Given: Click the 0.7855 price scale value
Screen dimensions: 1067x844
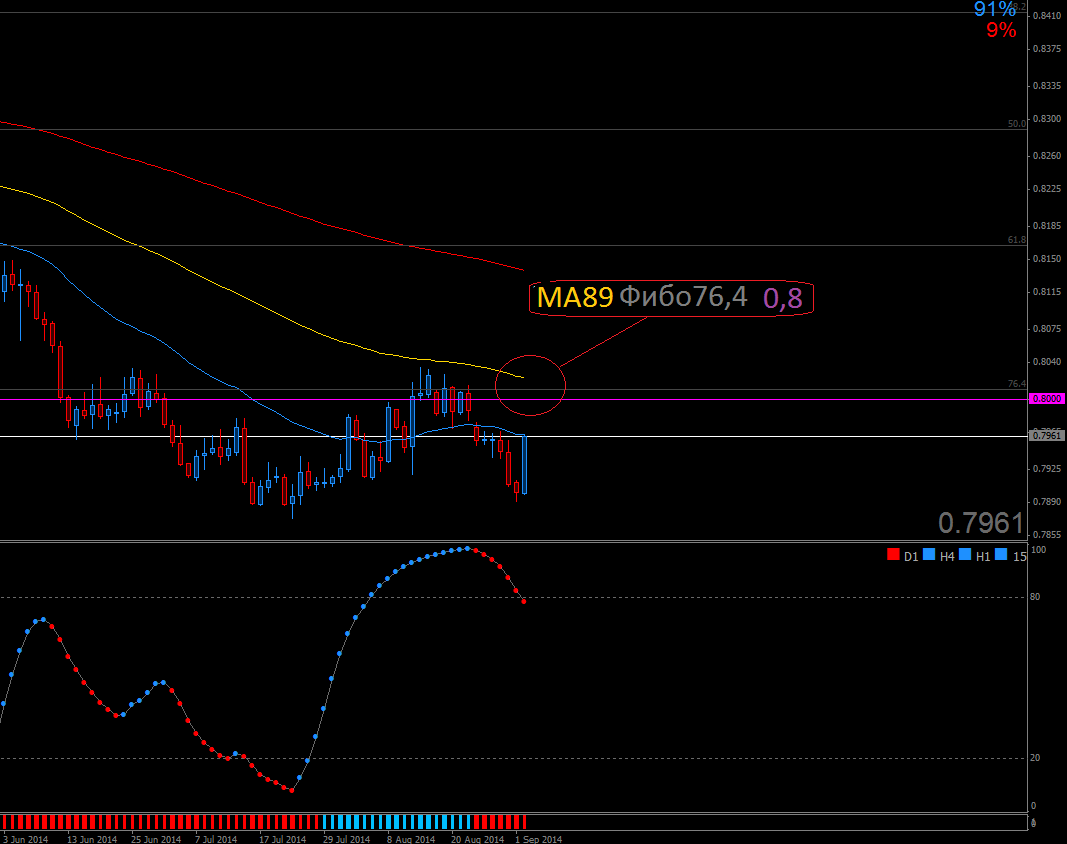Looking at the screenshot, I should [x=1047, y=535].
